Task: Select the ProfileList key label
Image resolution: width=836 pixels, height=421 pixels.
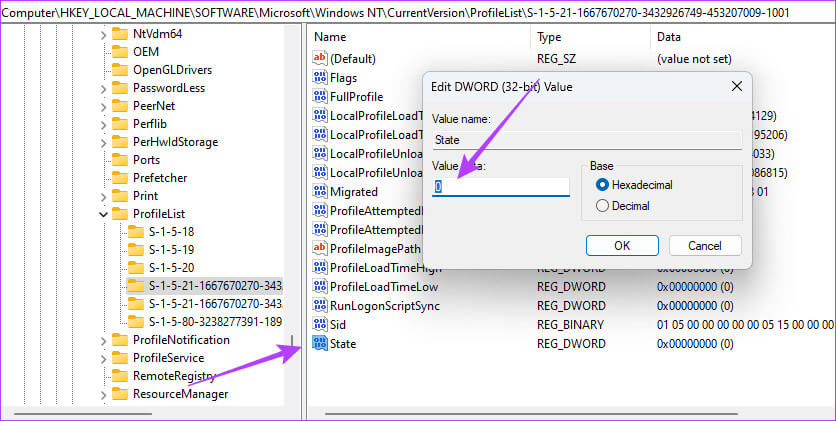Action: [159, 214]
